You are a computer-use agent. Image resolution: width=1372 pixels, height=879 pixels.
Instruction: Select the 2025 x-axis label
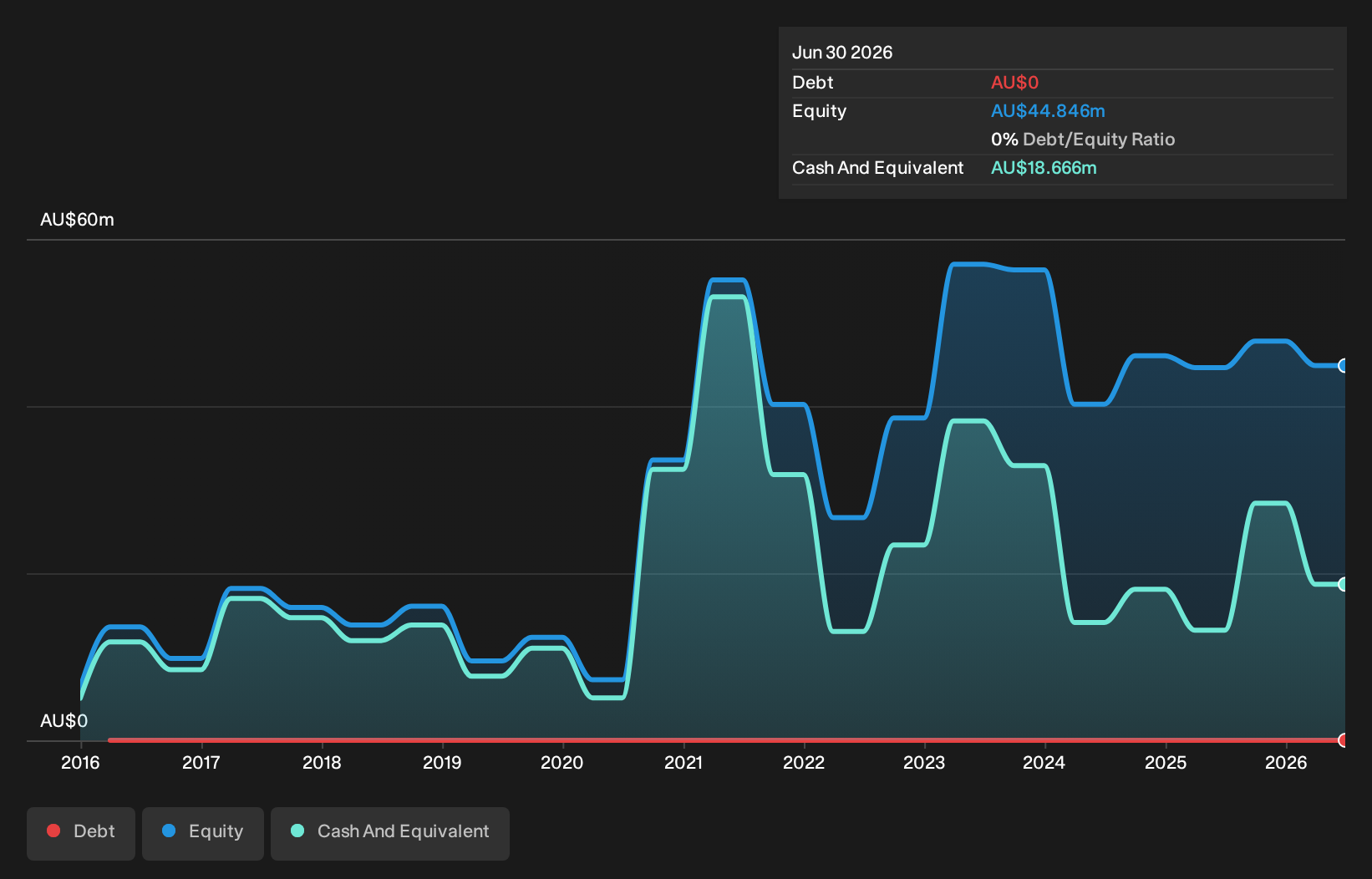[x=1166, y=762]
